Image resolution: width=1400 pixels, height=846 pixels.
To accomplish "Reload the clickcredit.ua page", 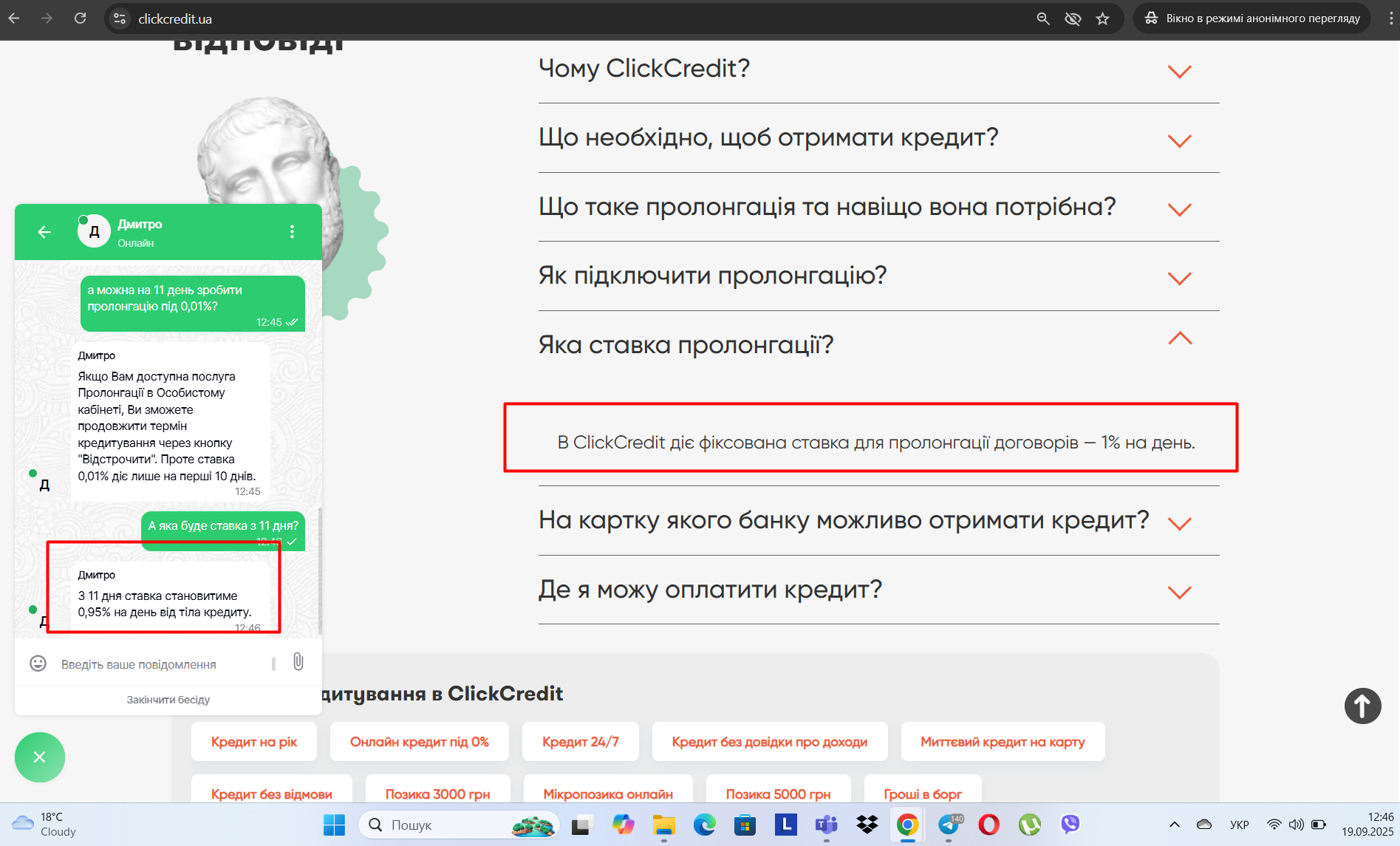I will click(81, 18).
